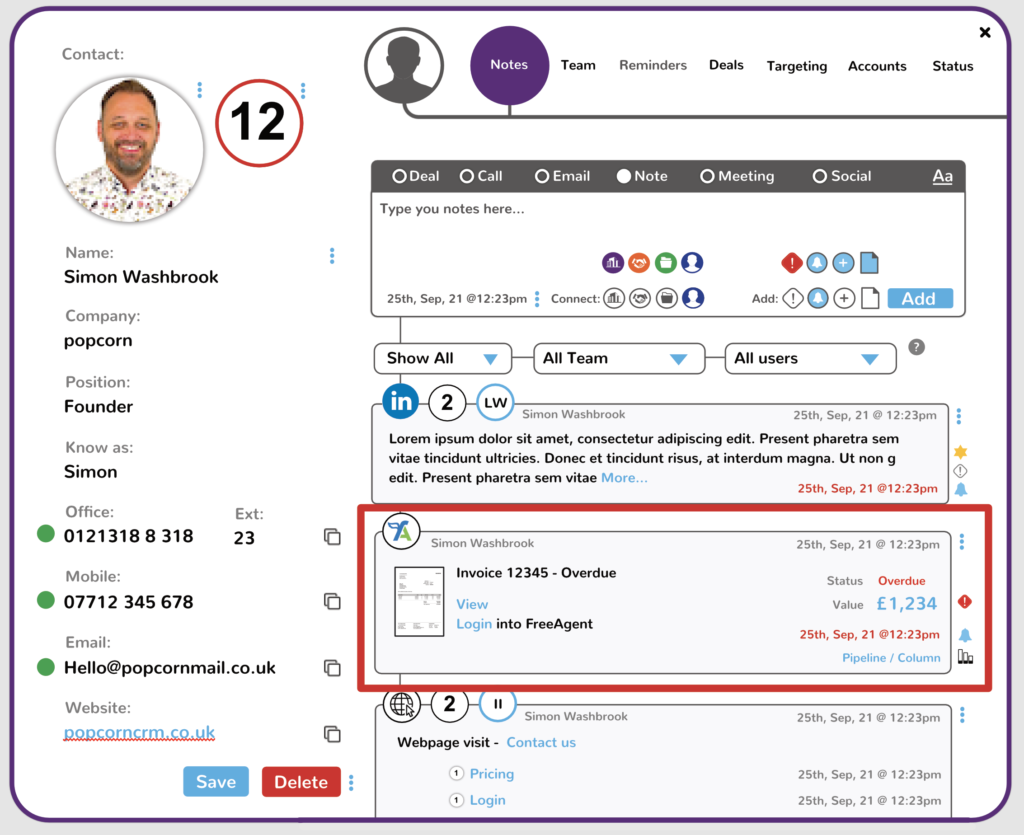Viewport: 1024px width, 835px height.
Task: Select the Meeting radio button
Action: [707, 176]
